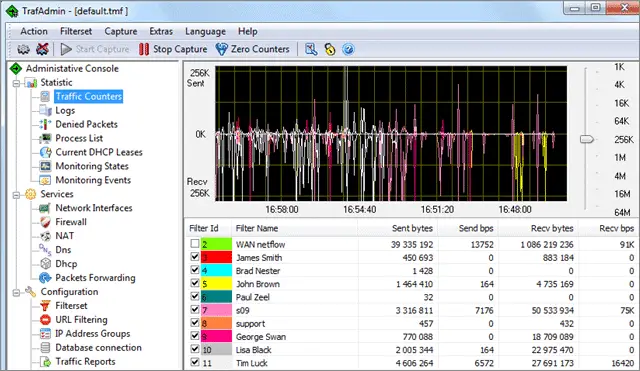Click the blue help question icon
Screen dimensions: 640x371
[x=348, y=49]
